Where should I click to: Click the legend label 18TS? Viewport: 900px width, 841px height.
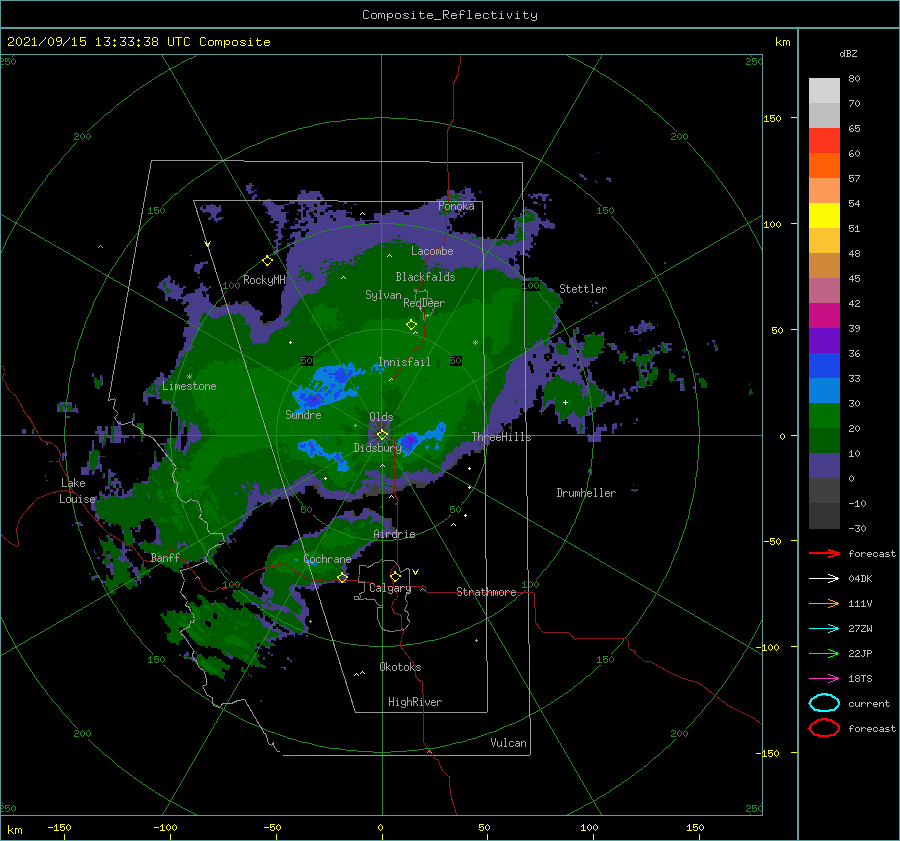[x=860, y=679]
